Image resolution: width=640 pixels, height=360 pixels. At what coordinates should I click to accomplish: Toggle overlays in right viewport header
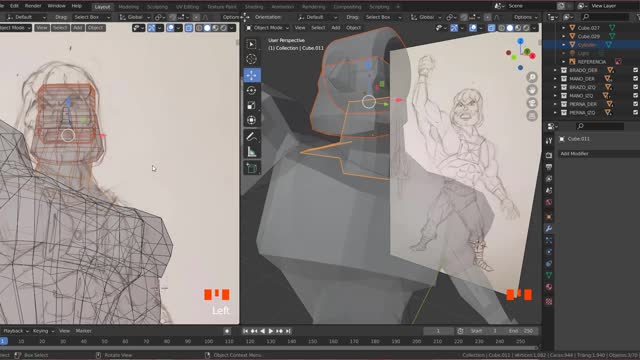pos(473,28)
